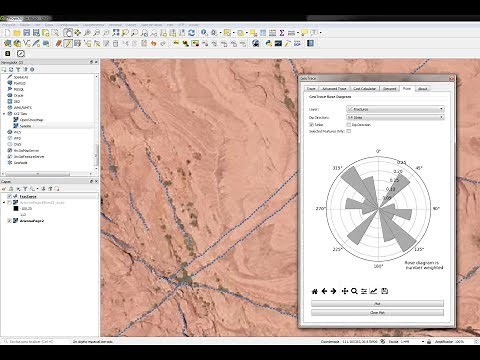Select the OpenStreetMap tile entry
The image size is (480, 360).
(31, 120)
